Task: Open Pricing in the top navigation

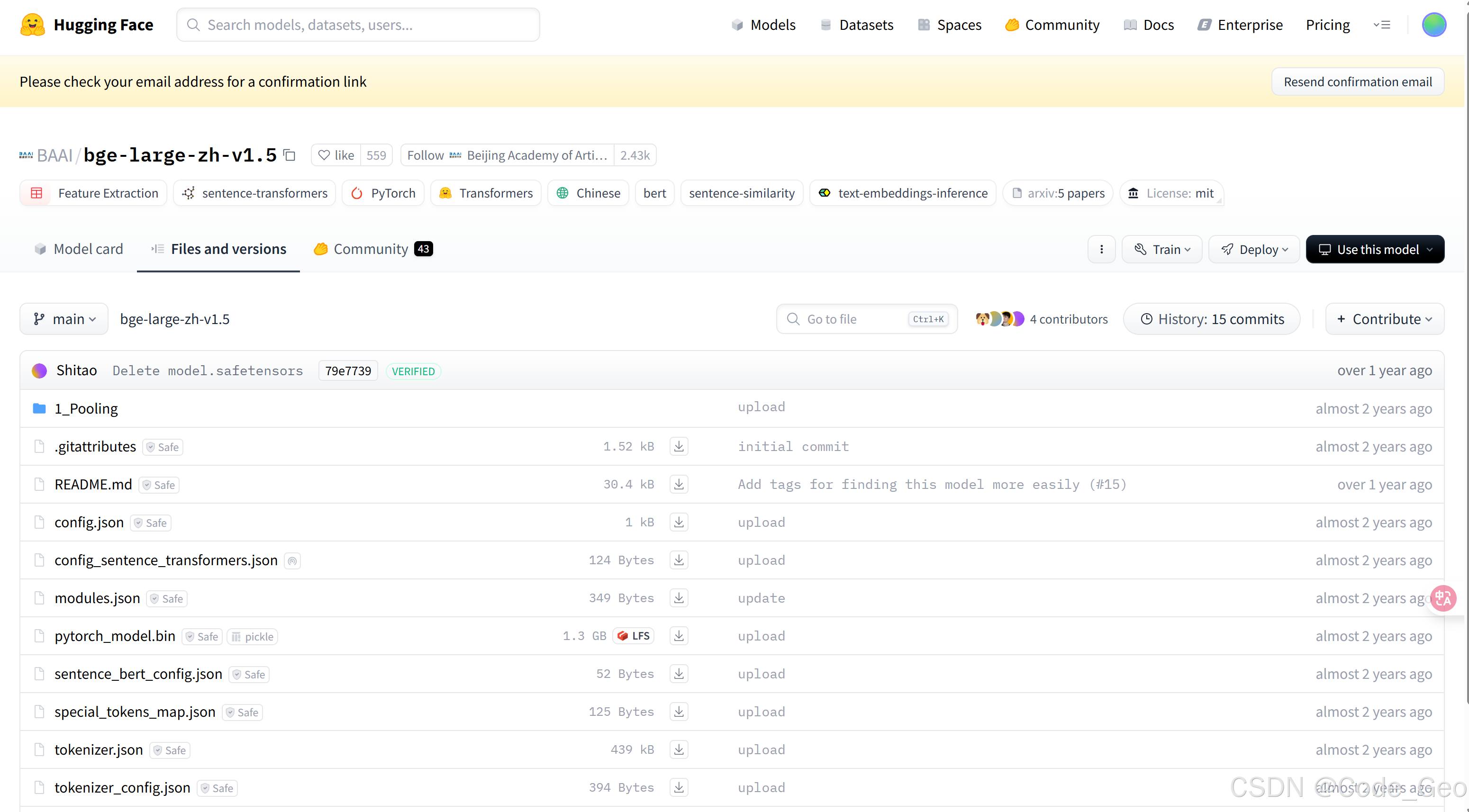Action: [x=1328, y=25]
